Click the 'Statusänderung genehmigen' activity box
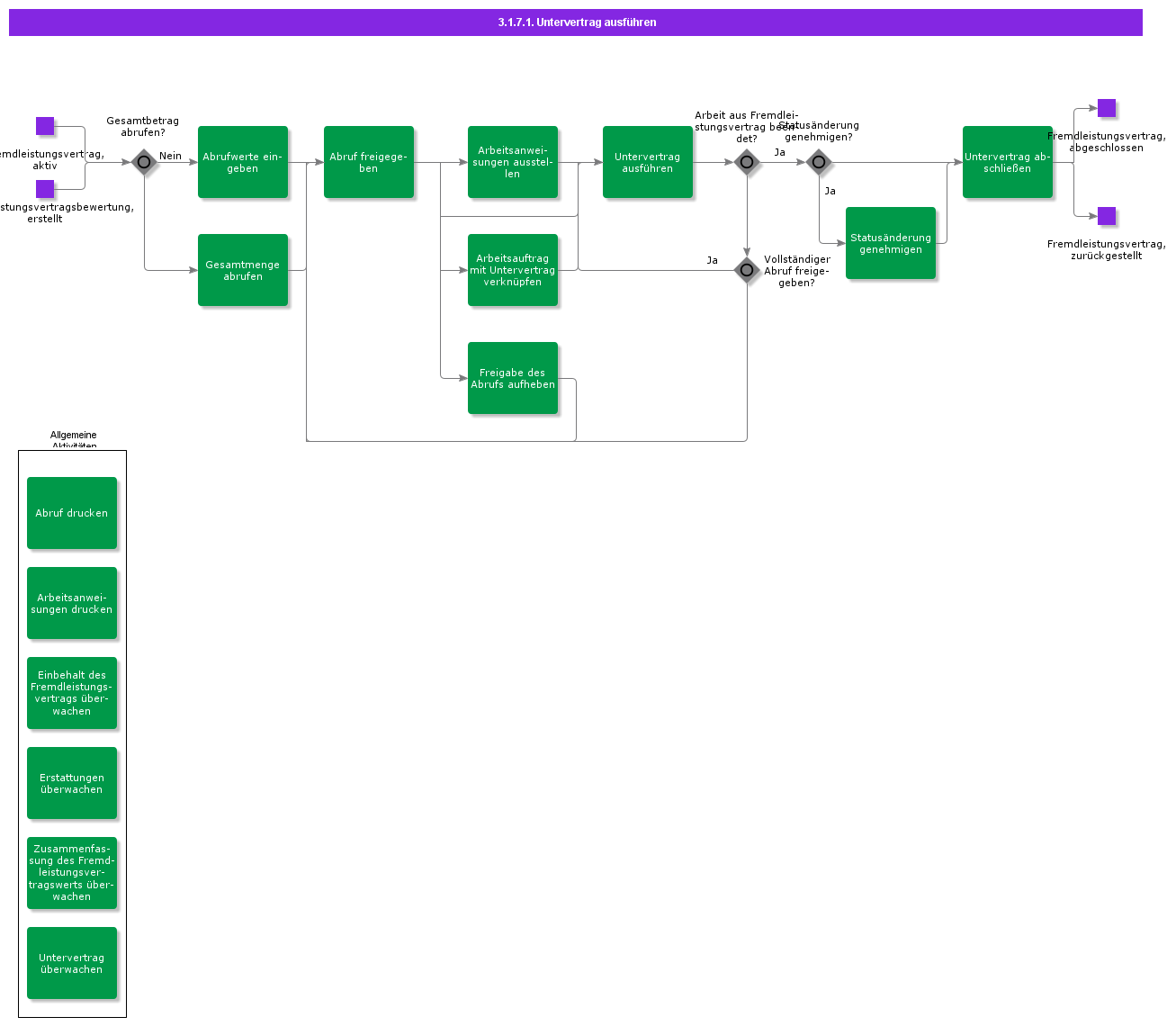The width and height of the screenshot is (1176, 1026). 891,243
